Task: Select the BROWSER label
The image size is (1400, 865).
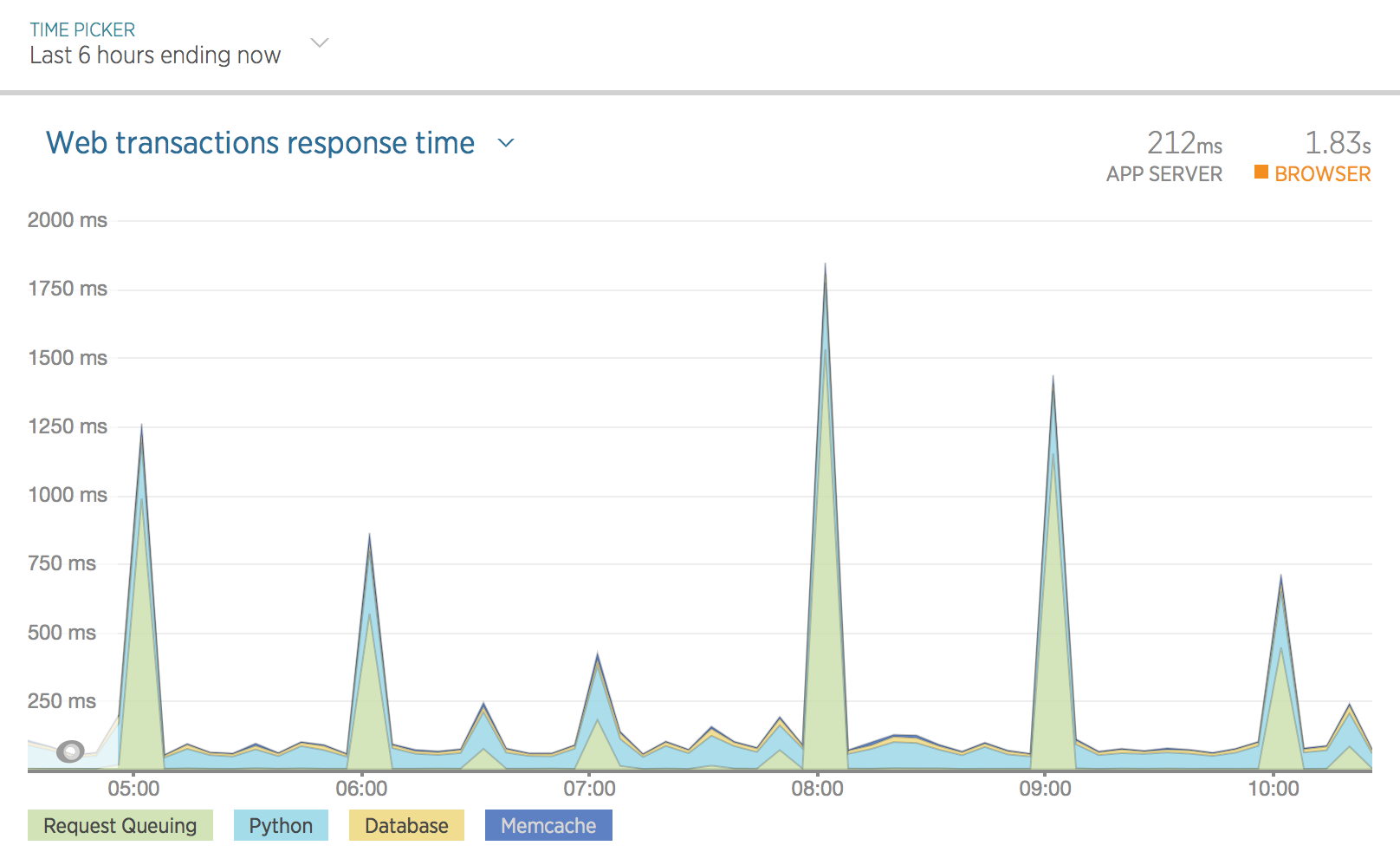Action: 1322,174
